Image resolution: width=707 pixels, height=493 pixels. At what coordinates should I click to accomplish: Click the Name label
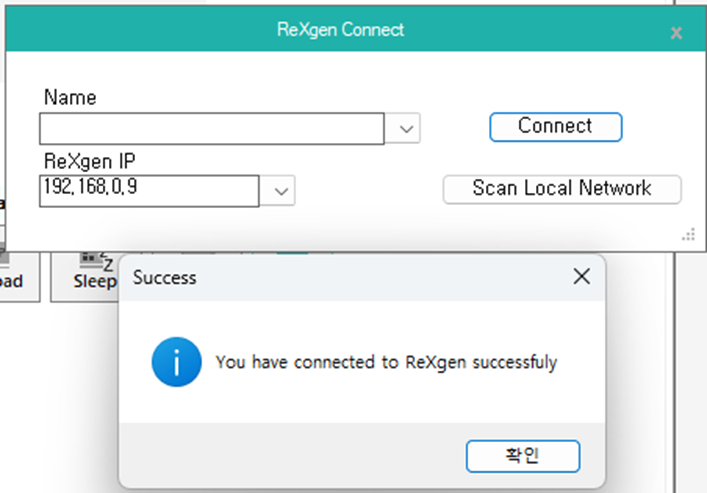70,97
